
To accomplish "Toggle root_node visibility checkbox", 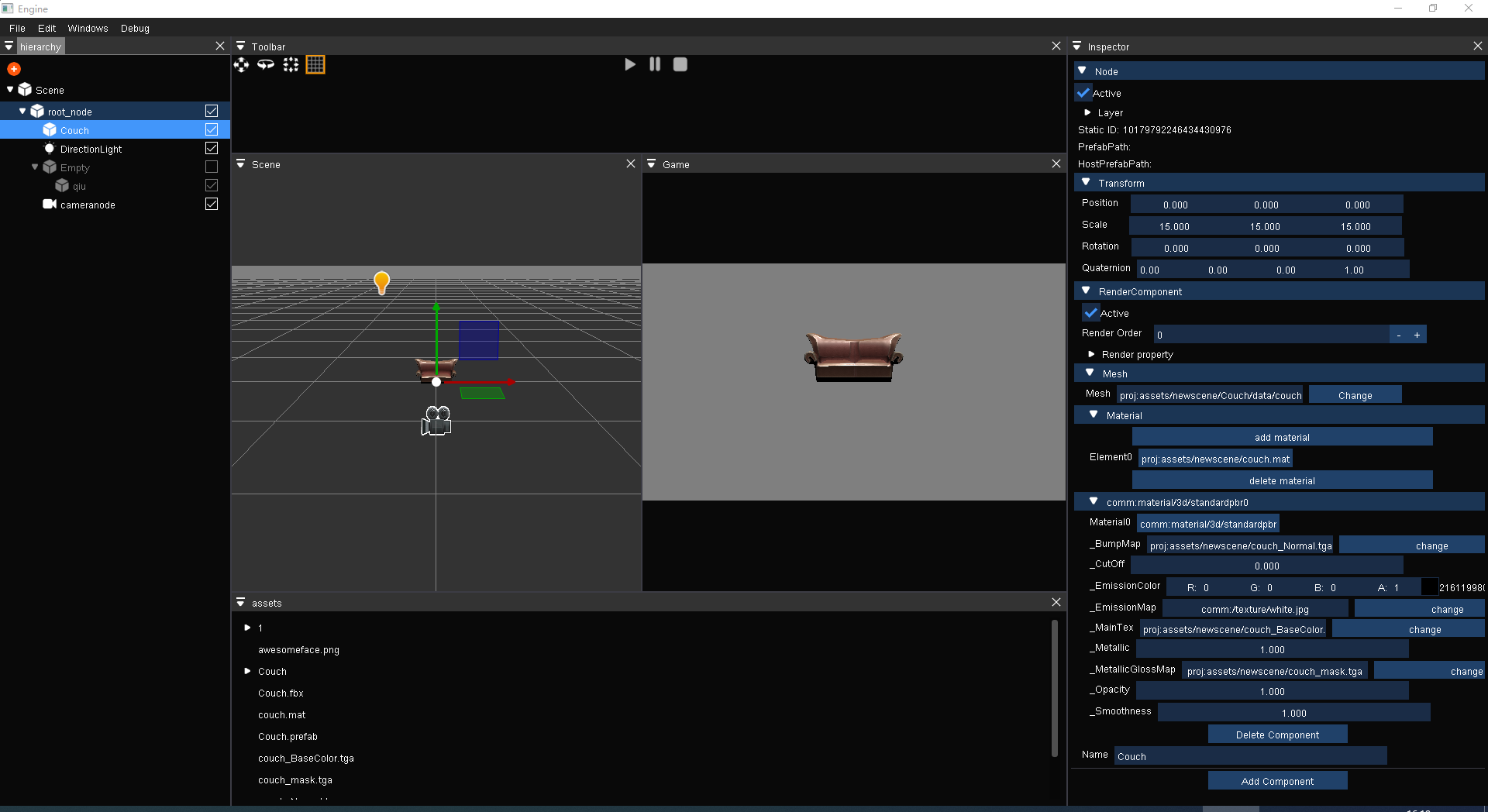I will [x=212, y=112].
